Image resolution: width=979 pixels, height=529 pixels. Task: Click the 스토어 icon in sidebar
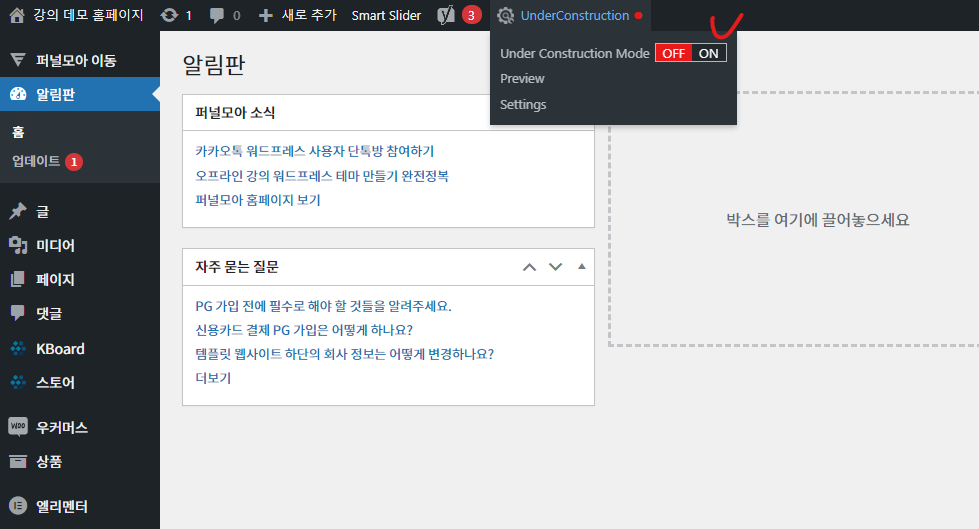(18, 382)
